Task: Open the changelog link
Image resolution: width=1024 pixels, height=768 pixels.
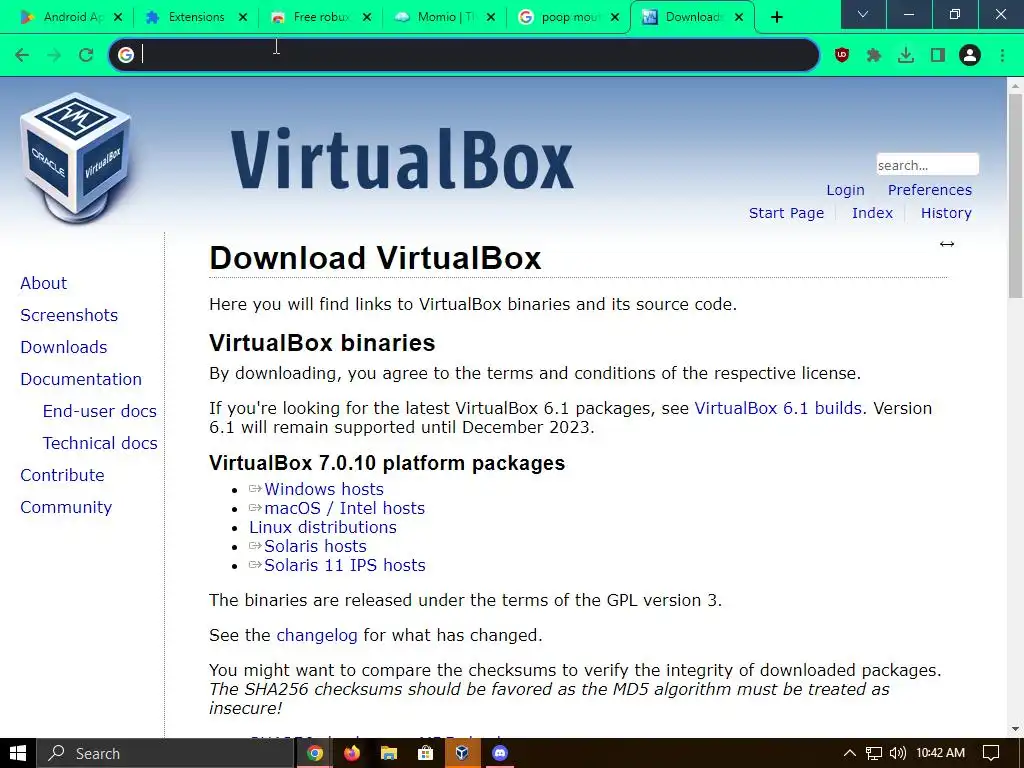Action: pyautogui.click(x=317, y=635)
